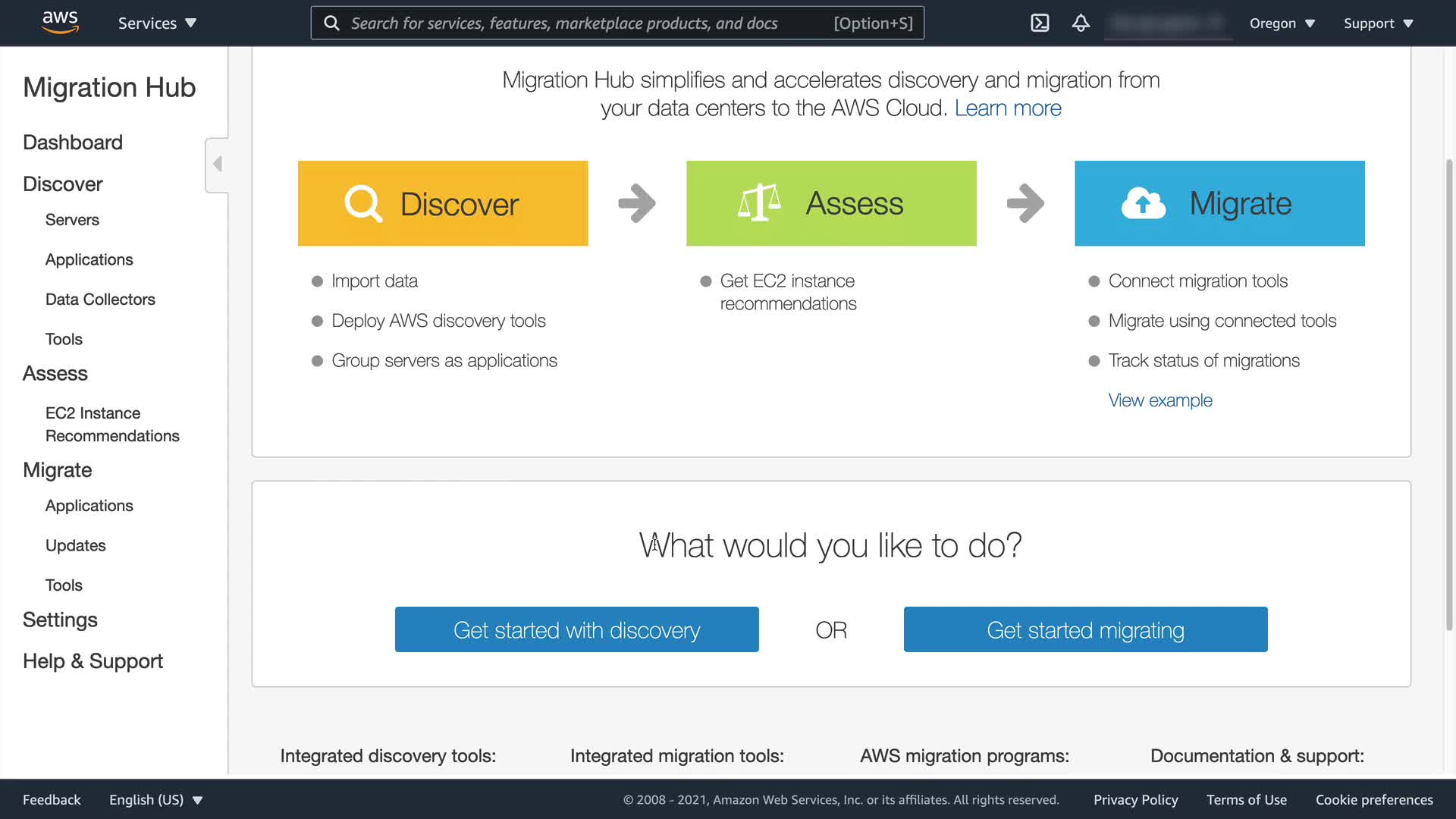Go to EC2 Instance Recommendations
The image size is (1456, 819).
pyautogui.click(x=112, y=425)
